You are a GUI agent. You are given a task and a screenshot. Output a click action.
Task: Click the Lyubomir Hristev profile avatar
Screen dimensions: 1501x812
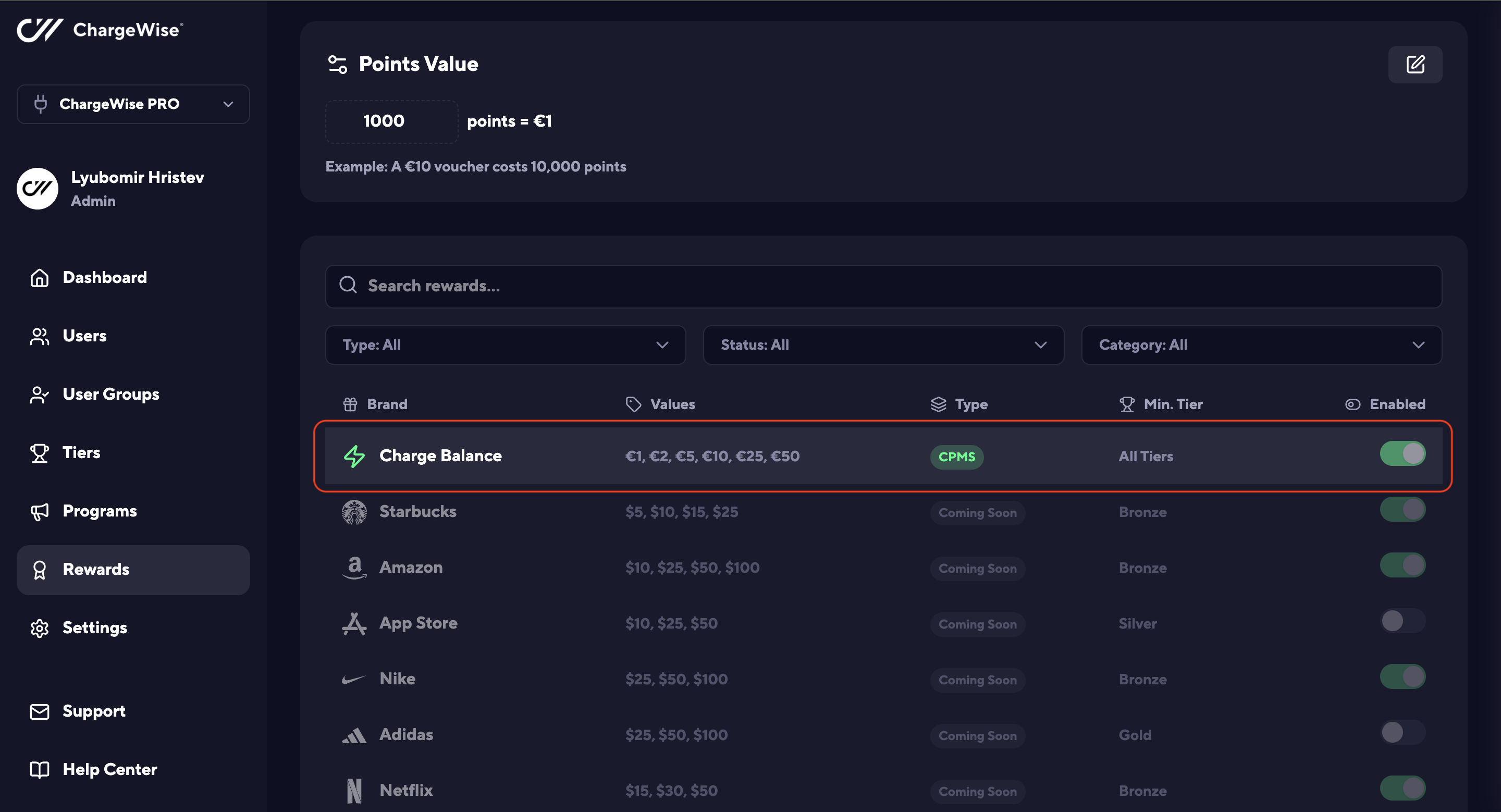coord(38,189)
